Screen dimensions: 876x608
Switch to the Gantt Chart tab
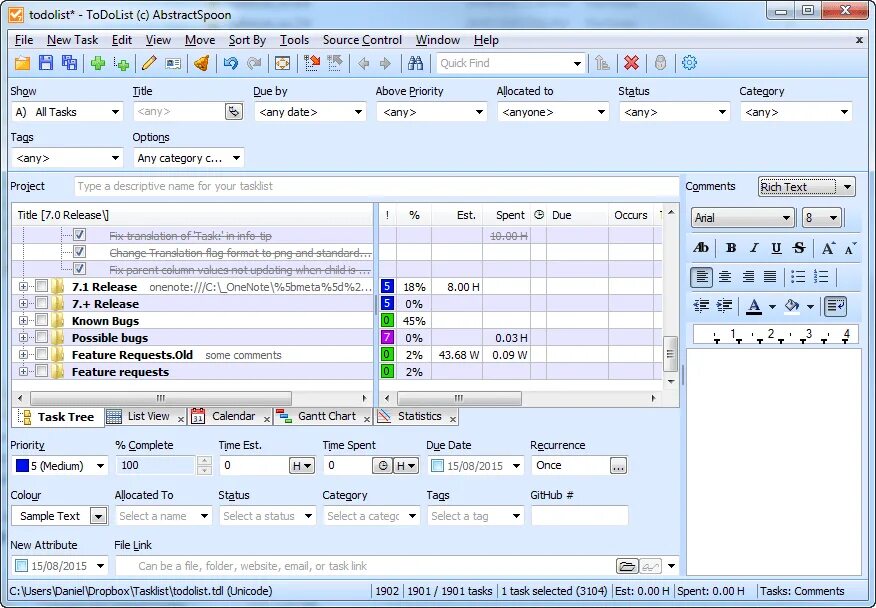[x=327, y=416]
